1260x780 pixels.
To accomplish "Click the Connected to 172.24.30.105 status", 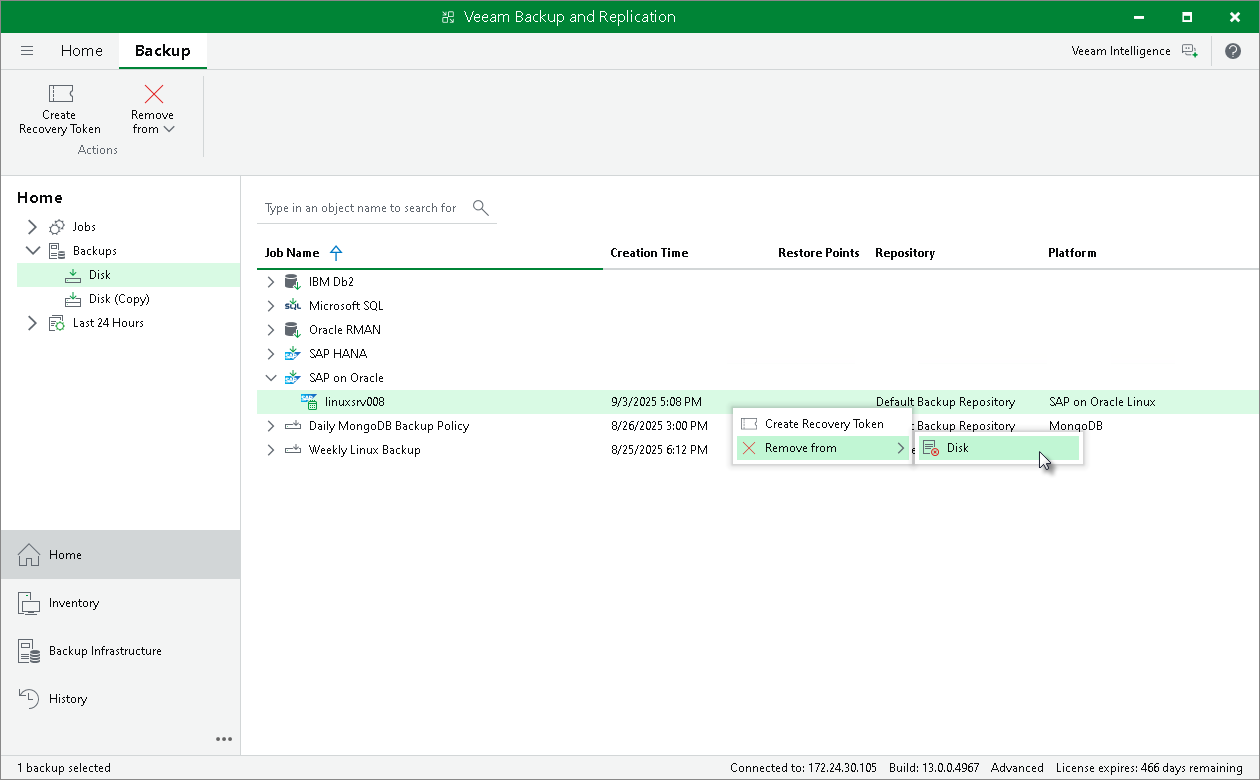I will 803,768.
